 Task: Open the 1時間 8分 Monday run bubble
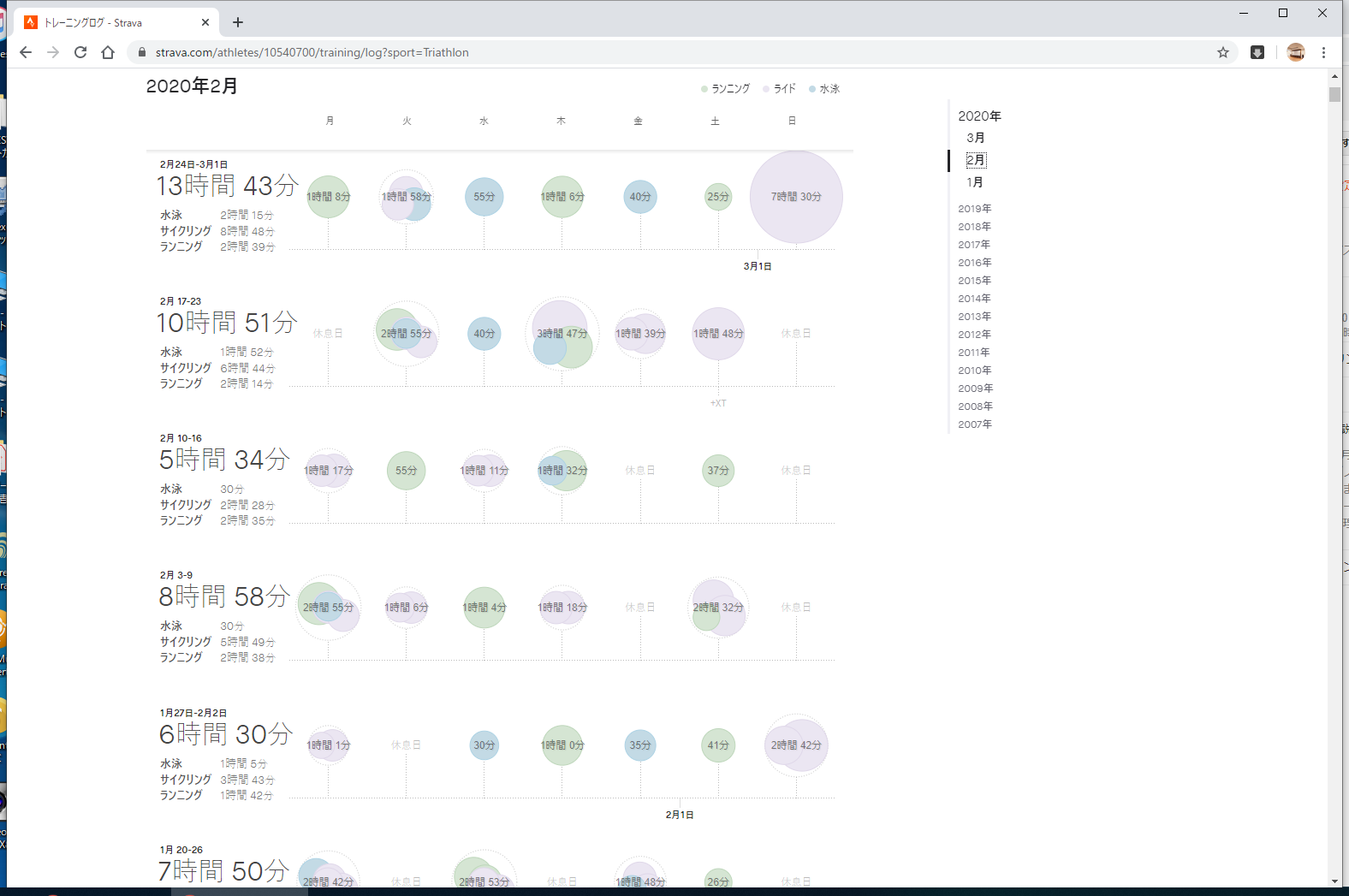point(328,197)
